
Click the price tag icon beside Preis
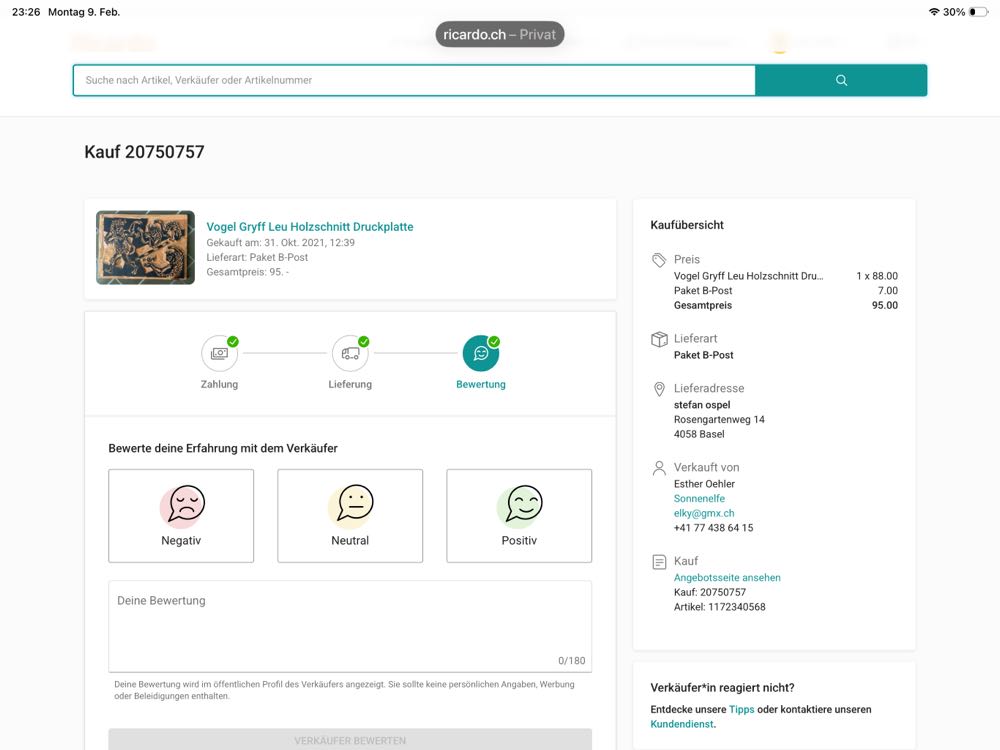point(659,260)
